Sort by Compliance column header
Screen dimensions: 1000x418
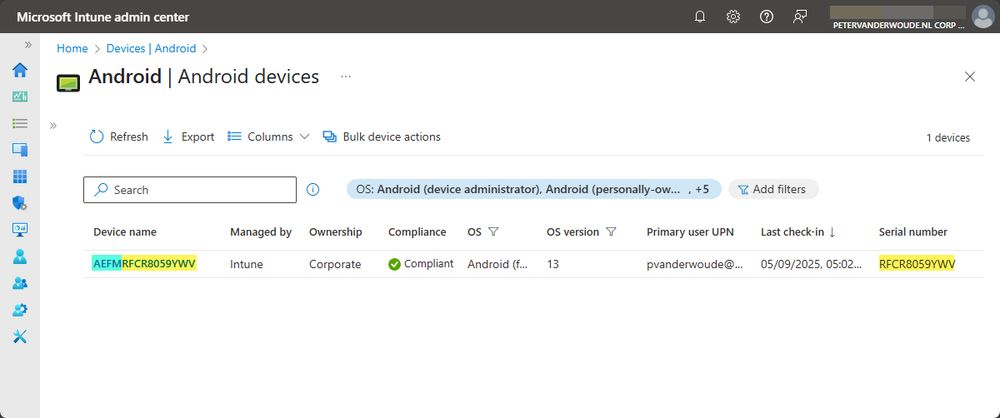[417, 232]
